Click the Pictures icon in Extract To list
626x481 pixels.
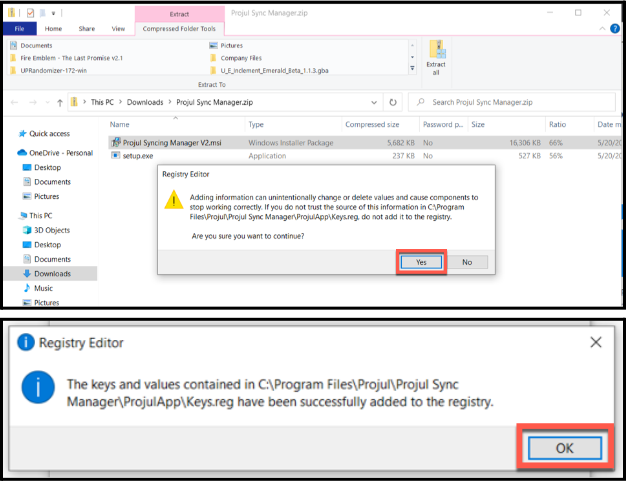click(214, 45)
